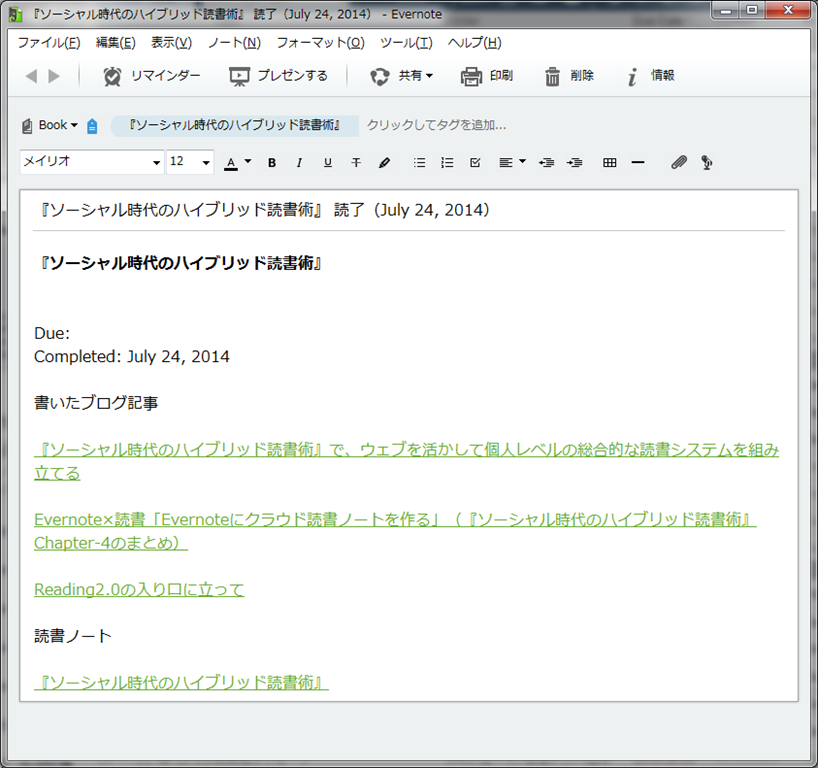Open the ツール(T) menu
818x768 pixels.
(406, 43)
